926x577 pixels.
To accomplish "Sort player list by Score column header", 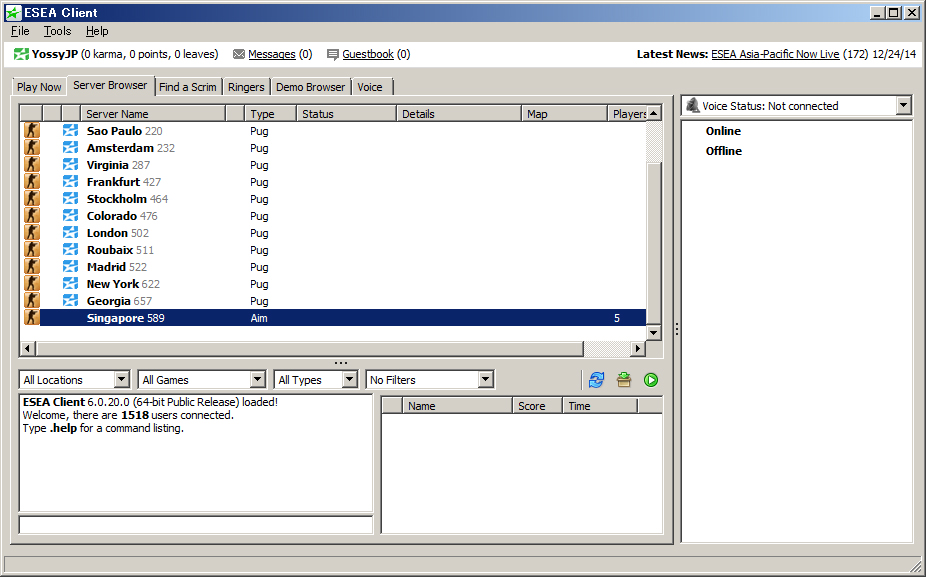I will coord(537,406).
